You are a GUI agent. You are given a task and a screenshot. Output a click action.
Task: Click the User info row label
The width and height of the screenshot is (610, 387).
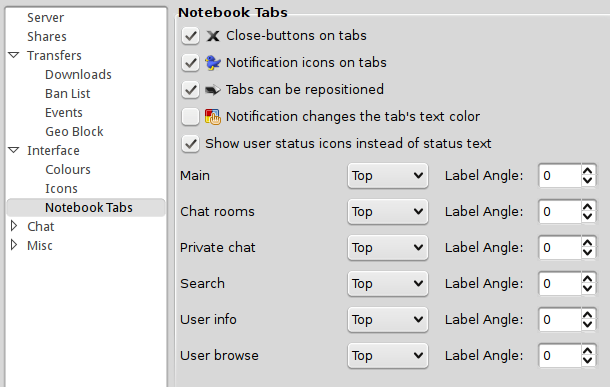tap(208, 320)
